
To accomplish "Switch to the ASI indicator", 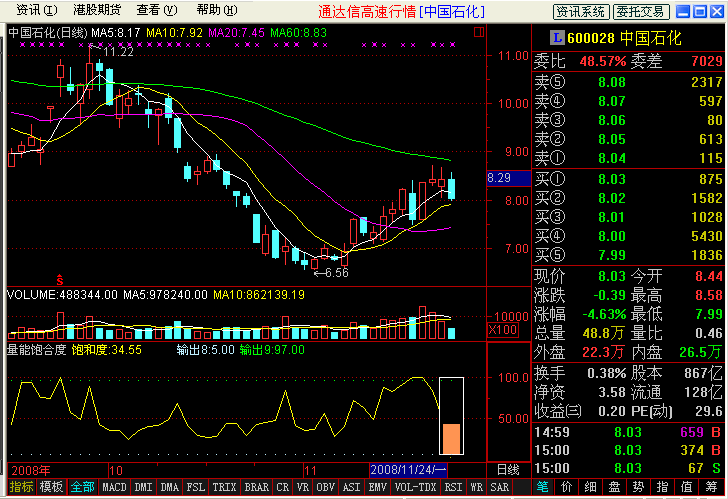I will 351,487.
